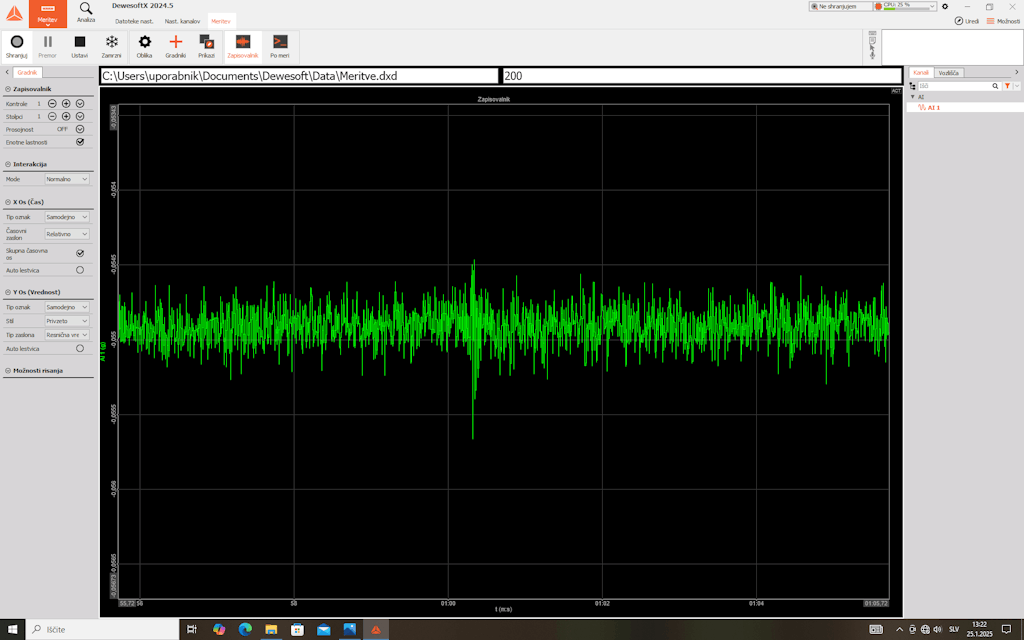
Task: Increase Kontrole count with plus
Action: [x=66, y=104]
